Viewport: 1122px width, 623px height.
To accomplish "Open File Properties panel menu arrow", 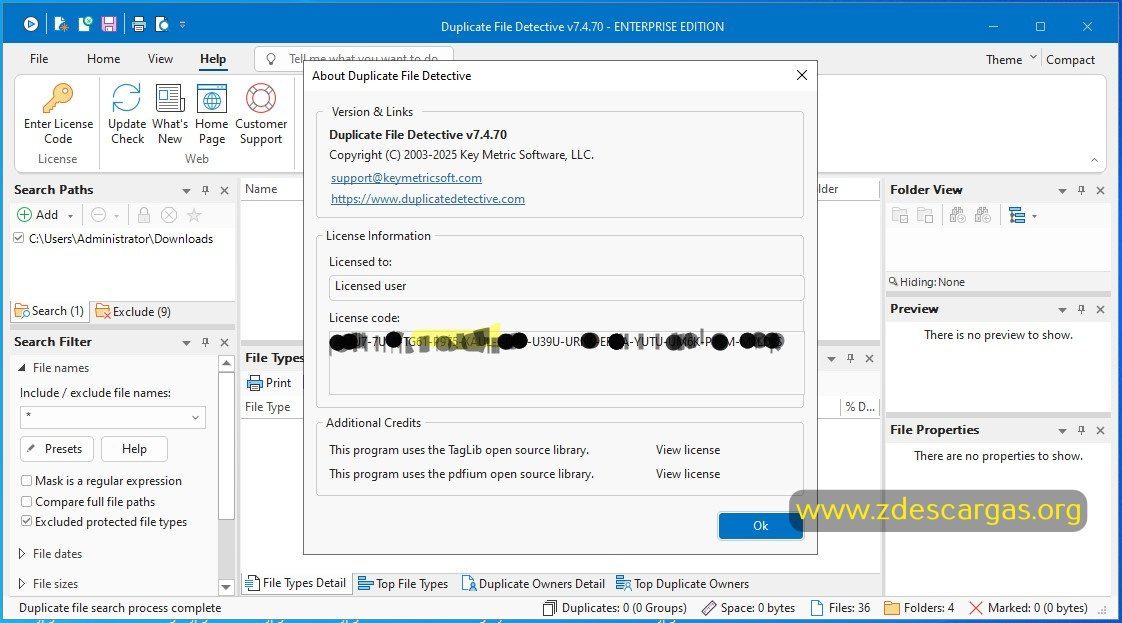I will (x=1062, y=431).
